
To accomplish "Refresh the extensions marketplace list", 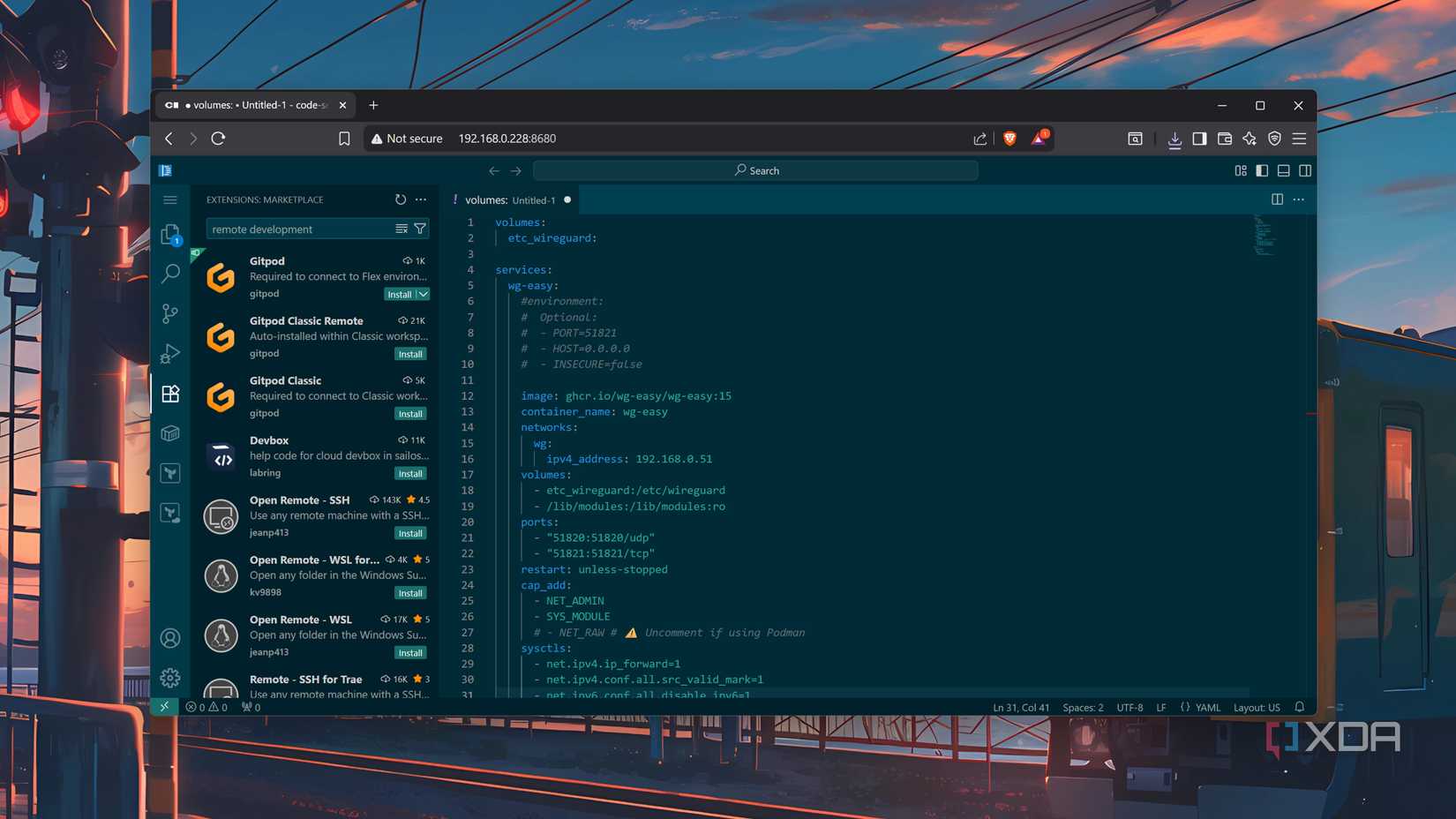I will tap(401, 199).
